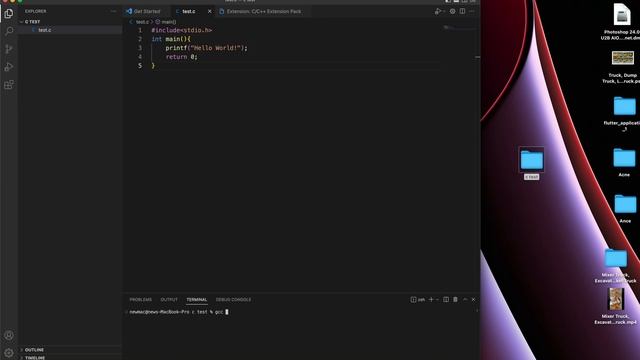
Task: Click line number 1 in gutter
Action: (140, 30)
